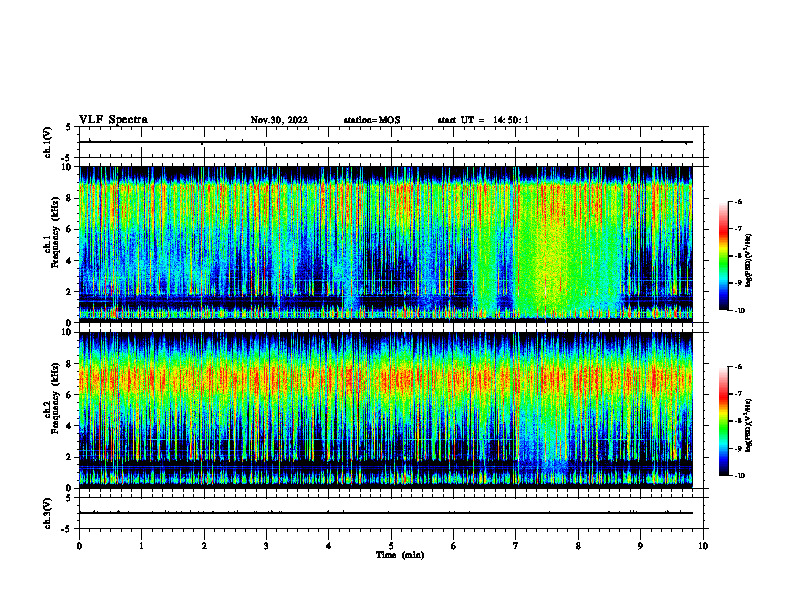
Task: Click the "-6" label on ch.1 color bar
Action: tap(738, 201)
